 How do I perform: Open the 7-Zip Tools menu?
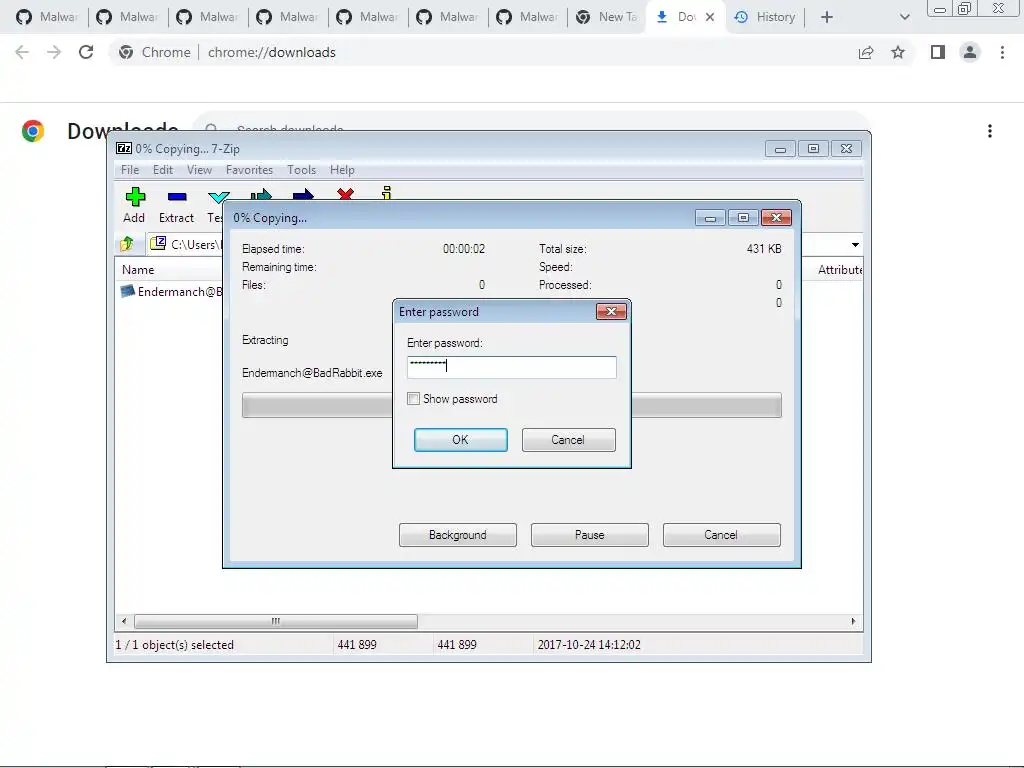pos(301,170)
